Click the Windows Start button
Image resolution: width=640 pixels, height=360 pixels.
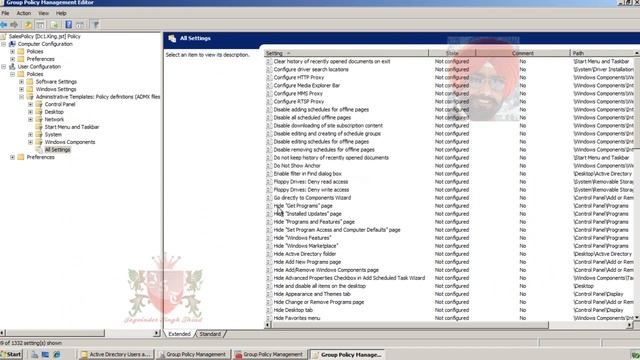pos(11,355)
